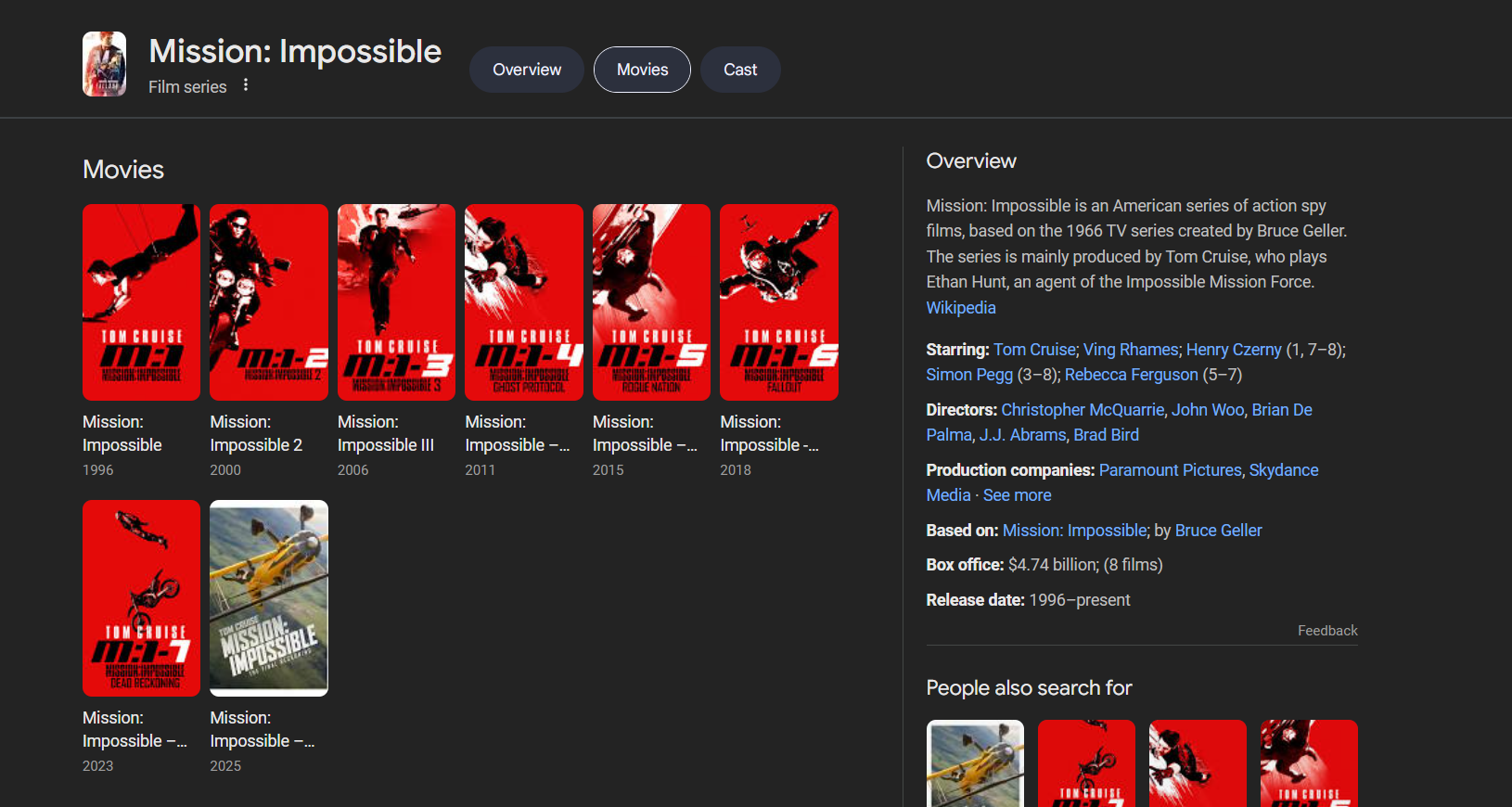Open the biplane thumbnail under People also search for

click(975, 763)
